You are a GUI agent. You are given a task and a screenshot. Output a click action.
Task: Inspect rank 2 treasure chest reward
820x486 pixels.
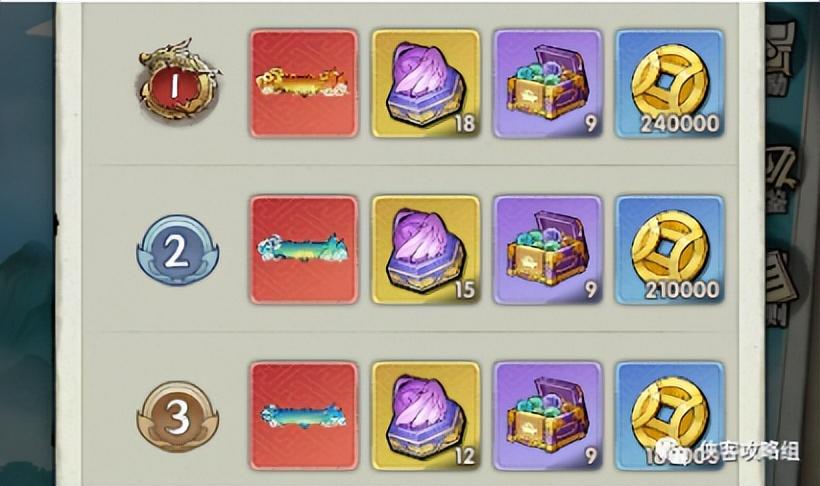click(548, 250)
